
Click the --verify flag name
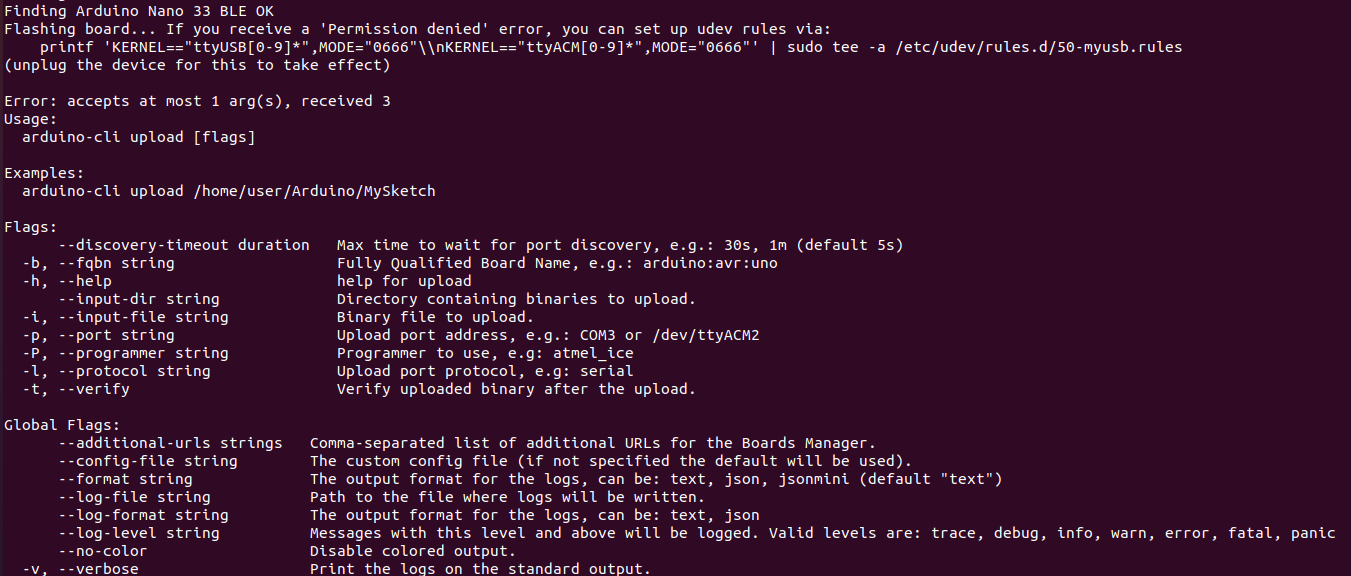click(94, 389)
